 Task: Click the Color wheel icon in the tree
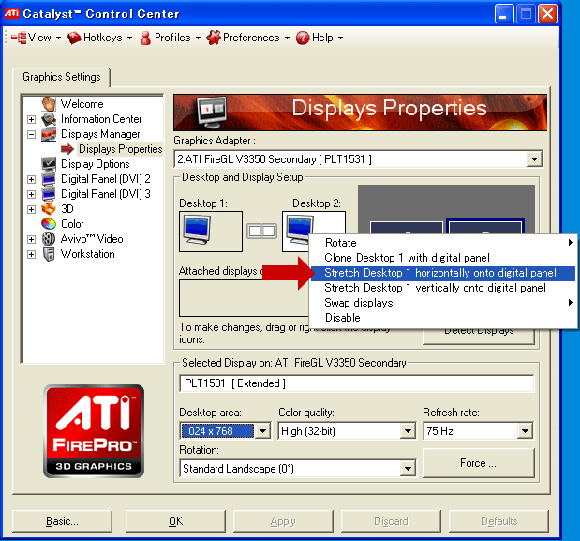48,224
